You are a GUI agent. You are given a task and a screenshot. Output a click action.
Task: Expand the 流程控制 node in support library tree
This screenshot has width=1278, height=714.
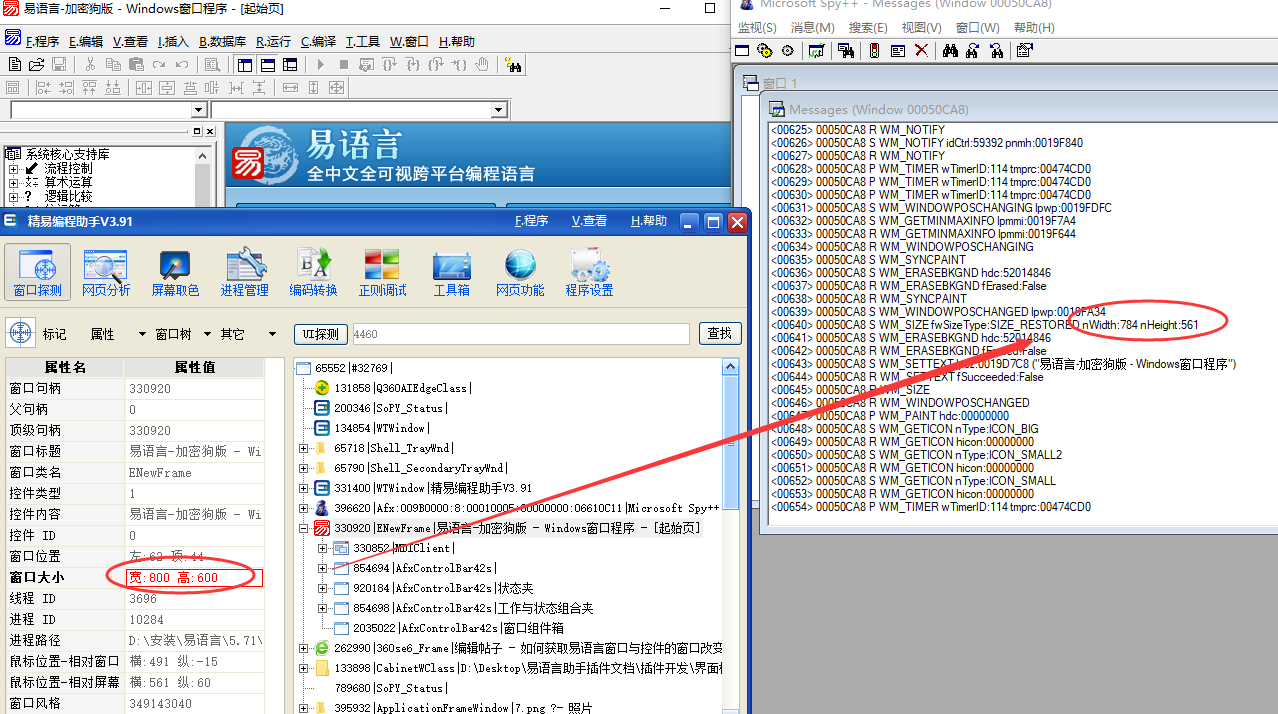tap(14, 169)
